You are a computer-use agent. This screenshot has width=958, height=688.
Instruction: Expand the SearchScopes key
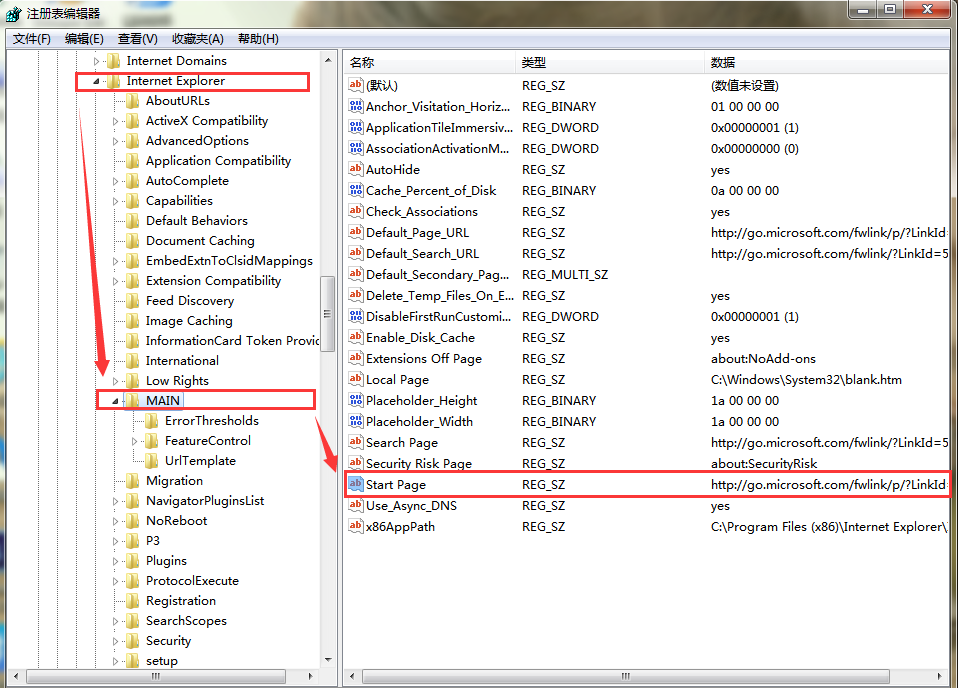(x=115, y=621)
